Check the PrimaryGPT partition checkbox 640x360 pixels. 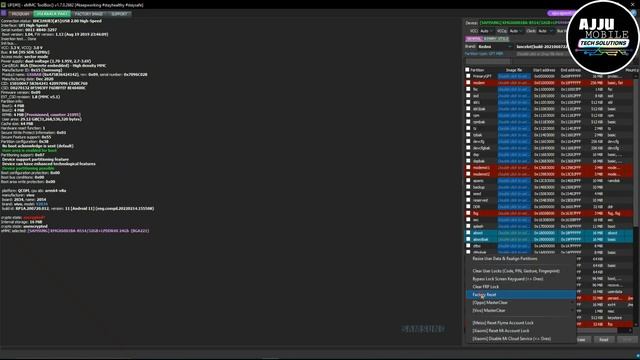(x=468, y=76)
